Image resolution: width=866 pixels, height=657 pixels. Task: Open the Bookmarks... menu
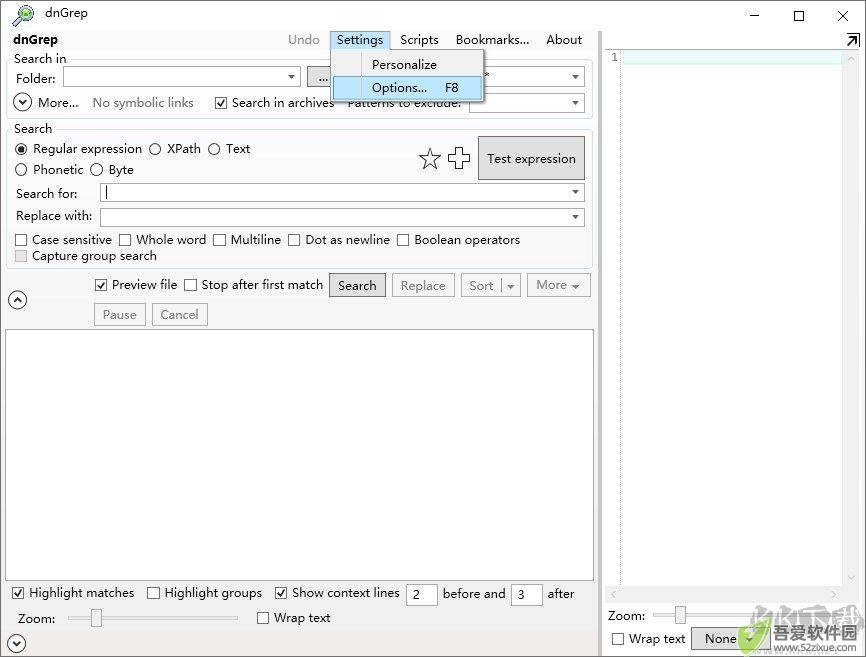tap(492, 40)
